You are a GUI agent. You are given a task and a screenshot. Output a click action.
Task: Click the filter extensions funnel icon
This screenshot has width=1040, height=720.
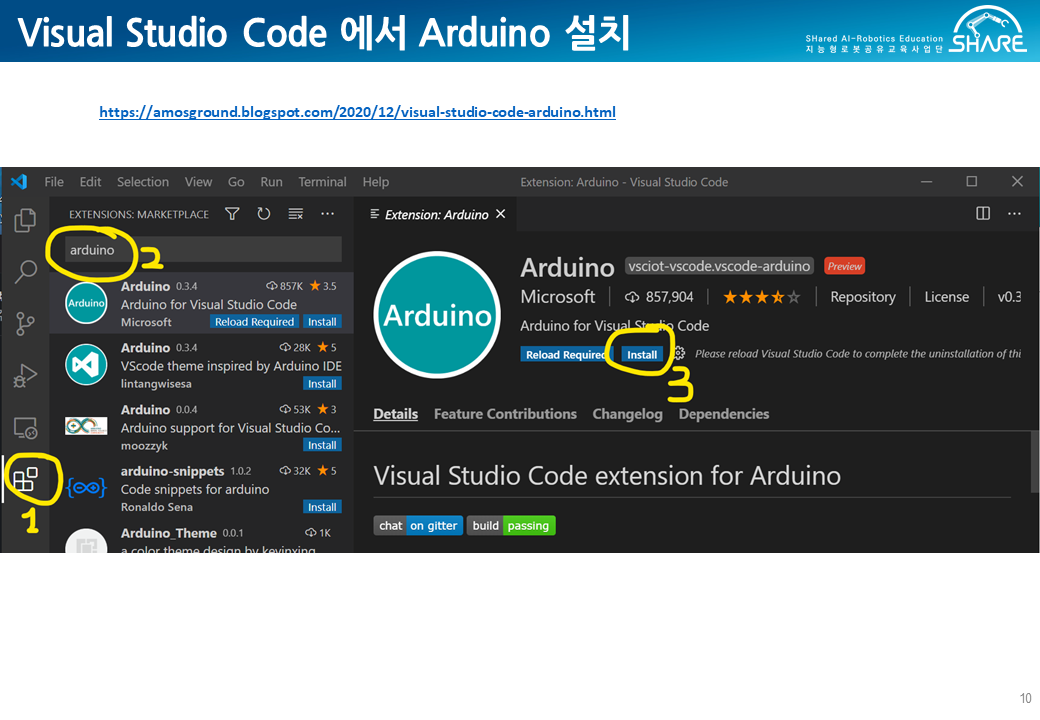(x=232, y=213)
